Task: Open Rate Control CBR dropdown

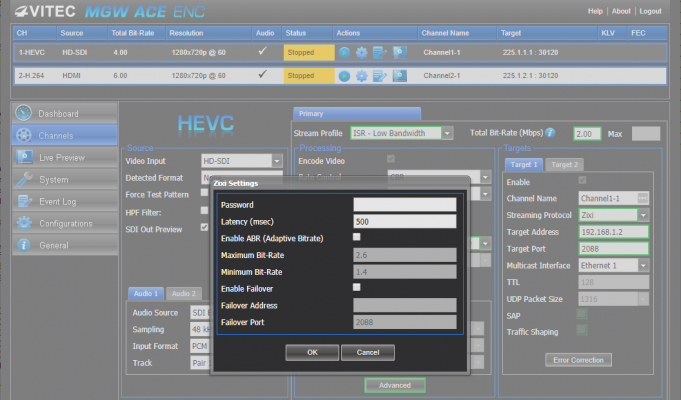Action: click(485, 177)
